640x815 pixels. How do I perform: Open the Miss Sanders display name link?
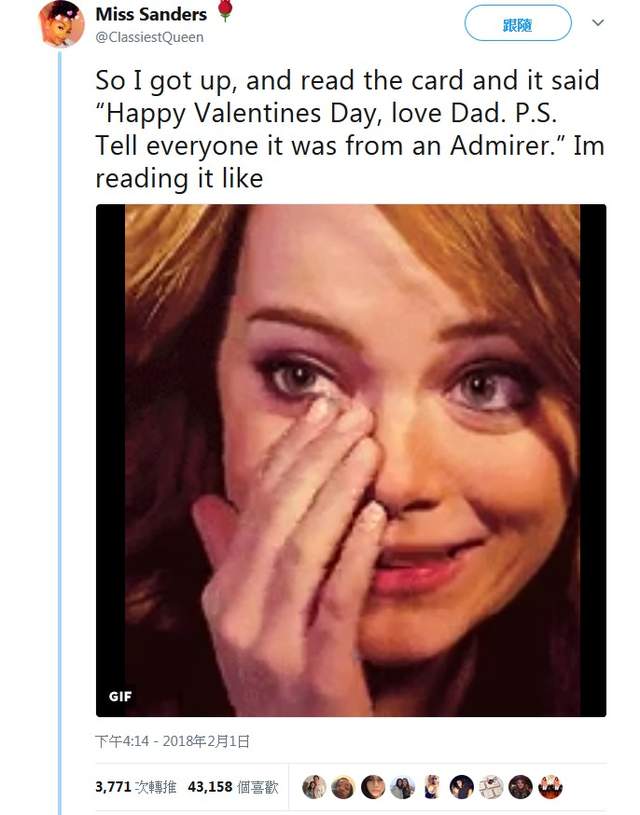[151, 14]
